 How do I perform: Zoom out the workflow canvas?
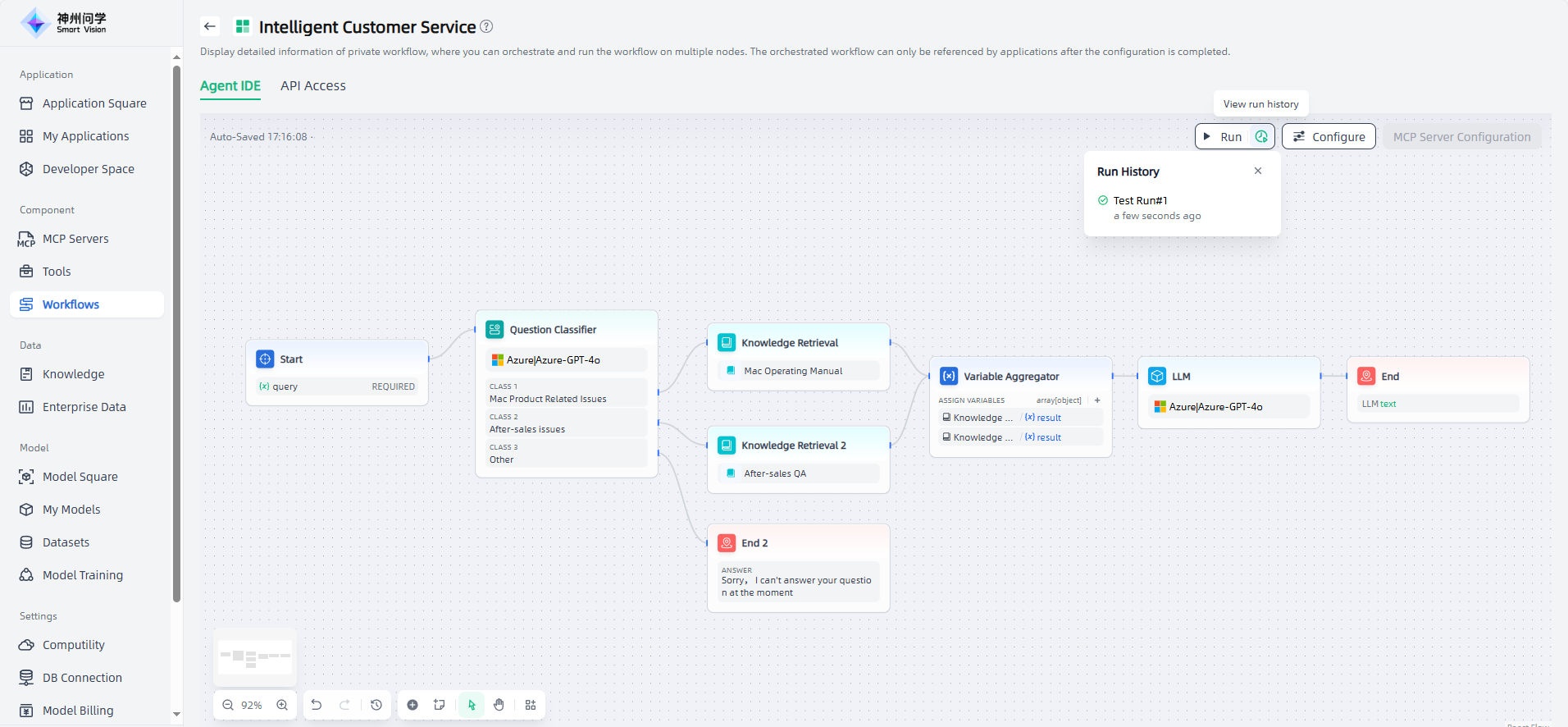click(228, 705)
